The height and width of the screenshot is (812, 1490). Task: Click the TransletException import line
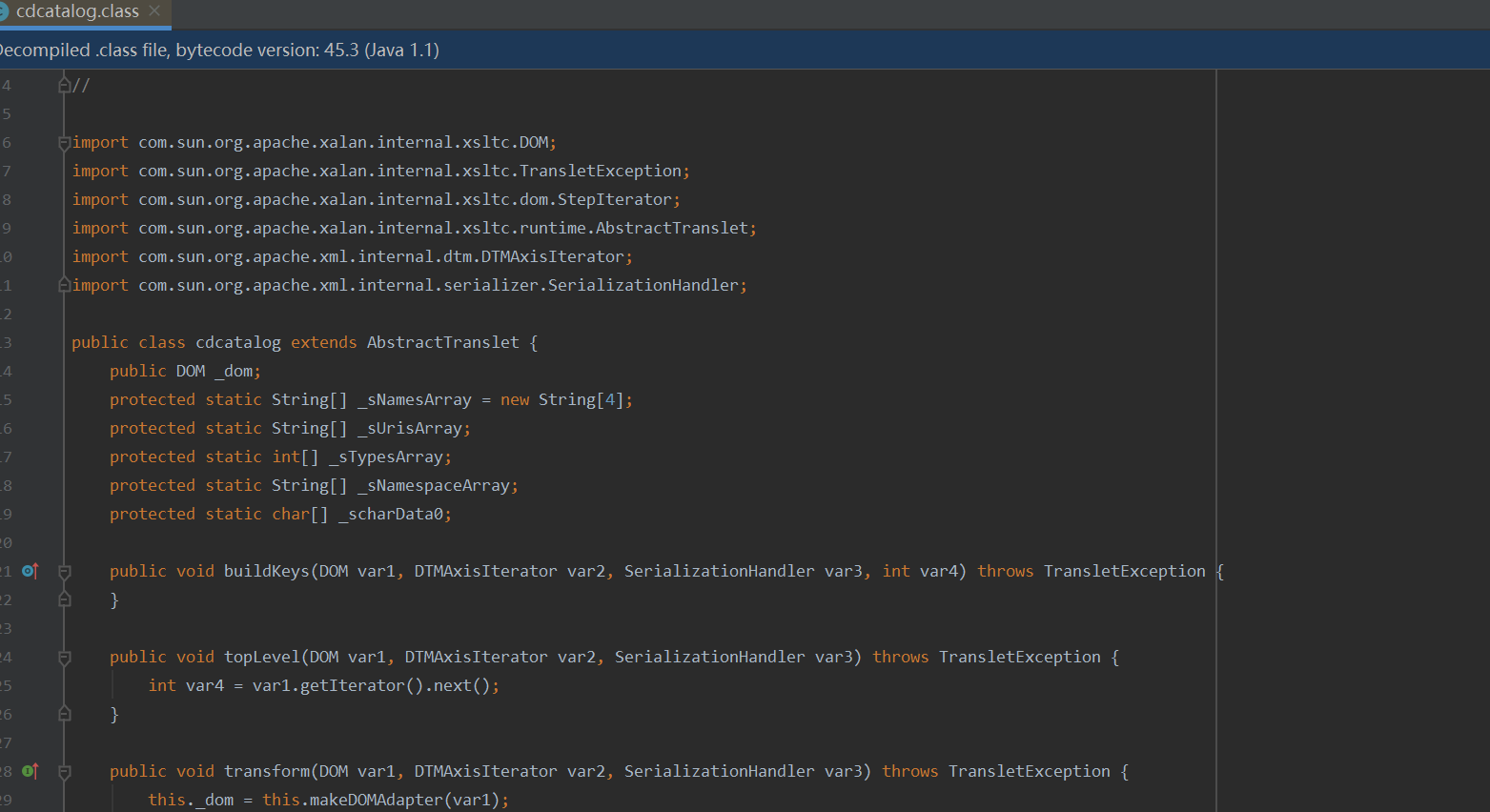tap(380, 171)
